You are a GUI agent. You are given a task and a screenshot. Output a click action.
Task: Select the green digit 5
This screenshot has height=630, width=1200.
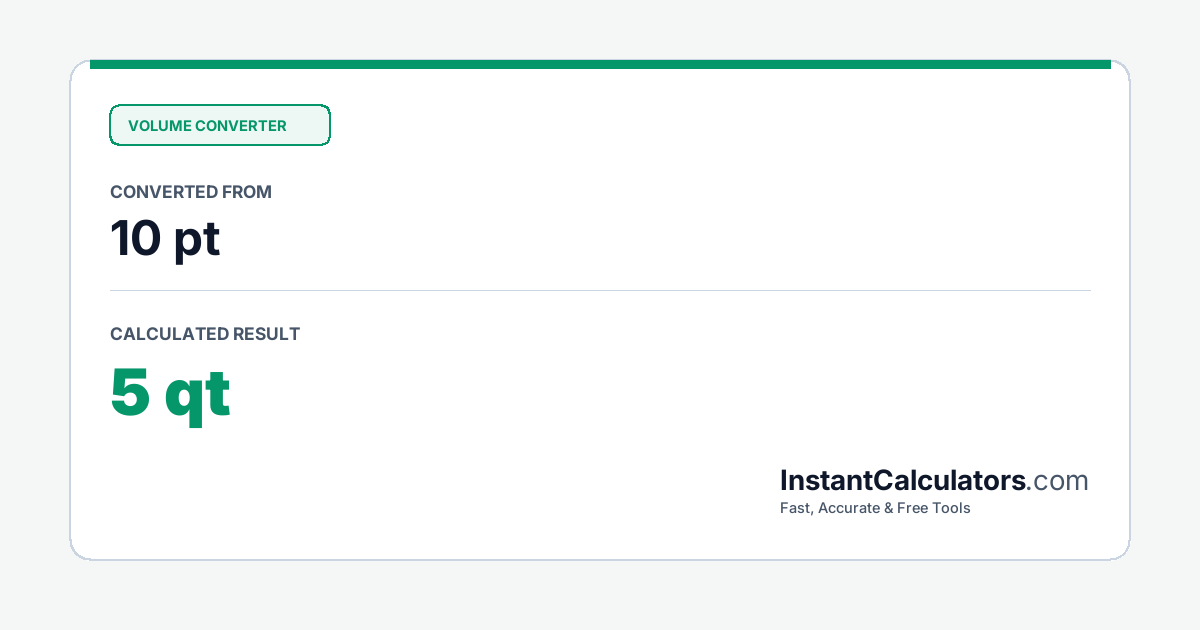click(x=130, y=391)
